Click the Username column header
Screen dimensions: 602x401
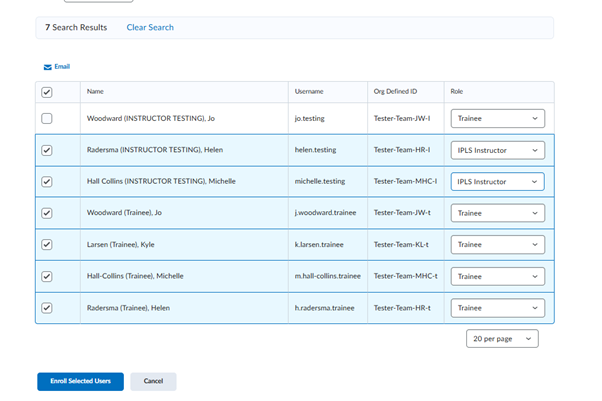pos(309,91)
